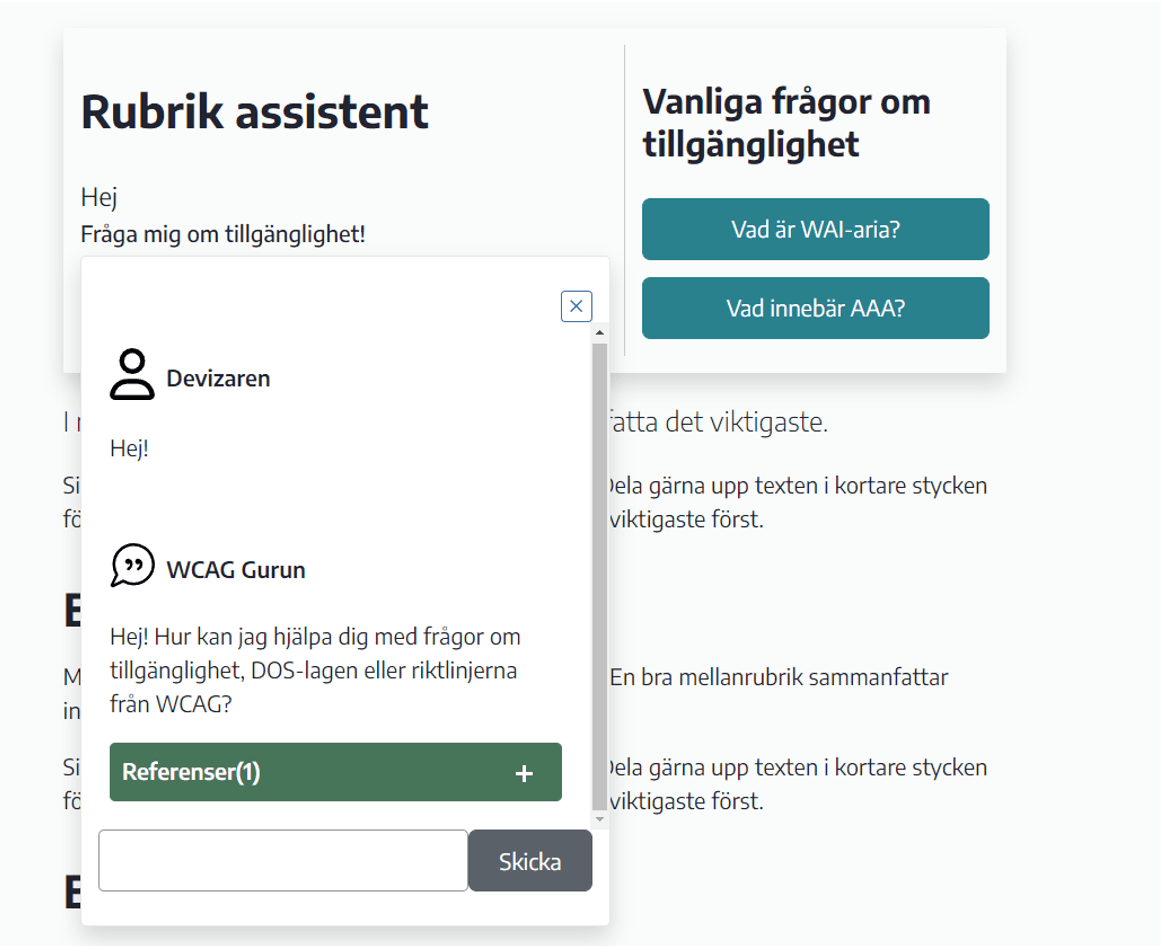Click the Devizaren user avatar icon
This screenshot has height=946, width=1162.
click(x=132, y=376)
